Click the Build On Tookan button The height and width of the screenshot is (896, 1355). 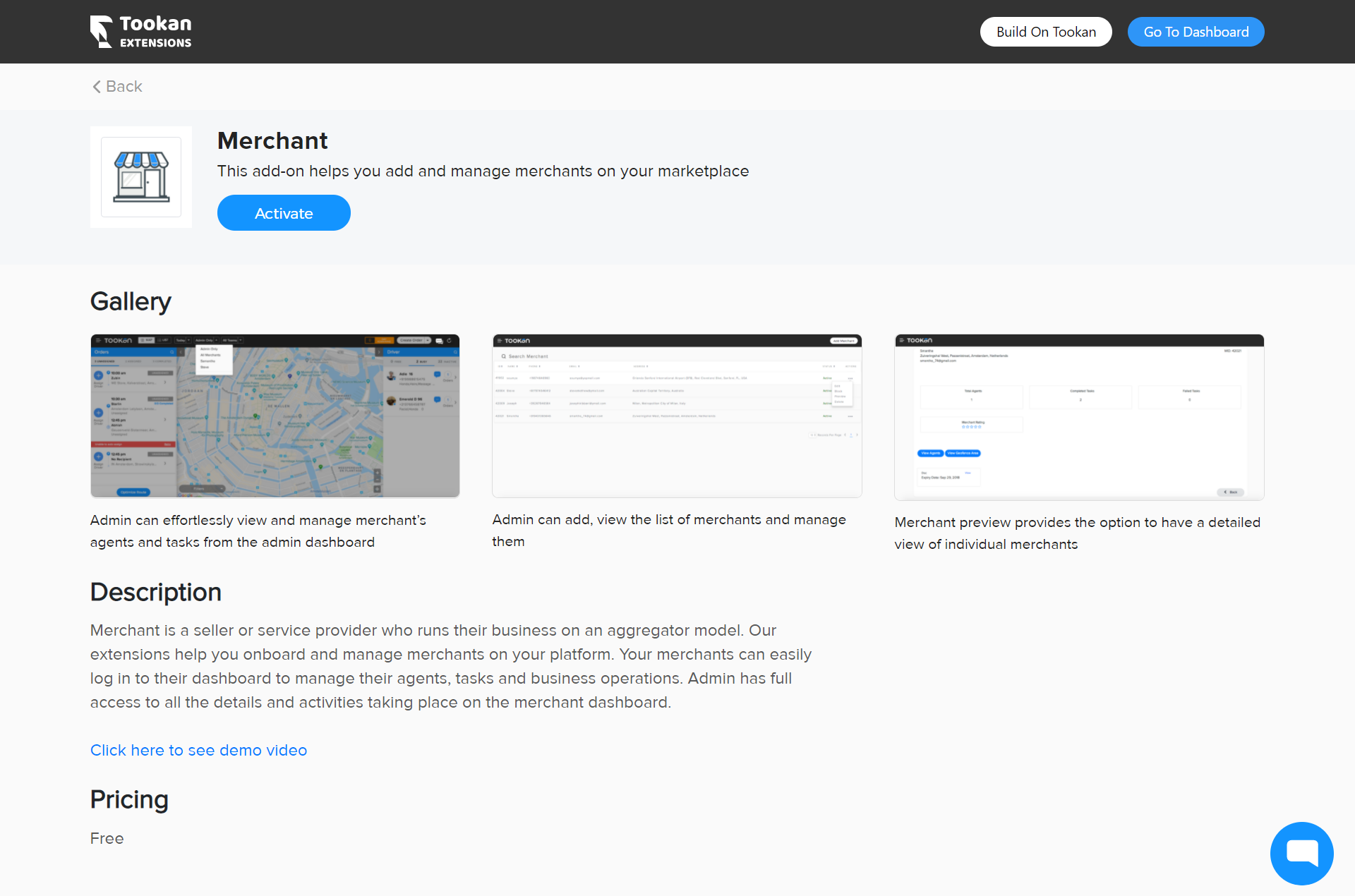pyautogui.click(x=1046, y=32)
